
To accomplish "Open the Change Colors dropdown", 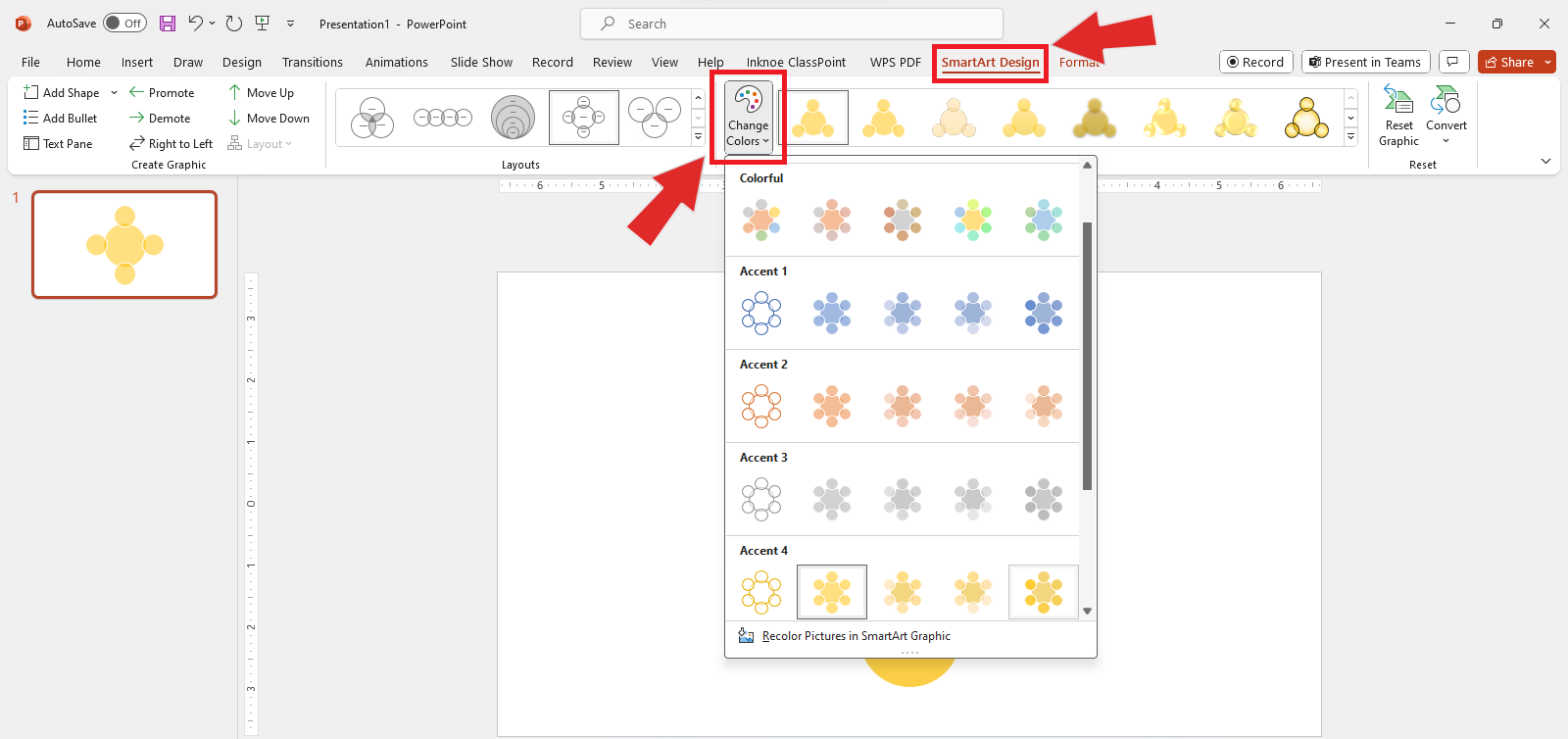I will click(x=748, y=118).
